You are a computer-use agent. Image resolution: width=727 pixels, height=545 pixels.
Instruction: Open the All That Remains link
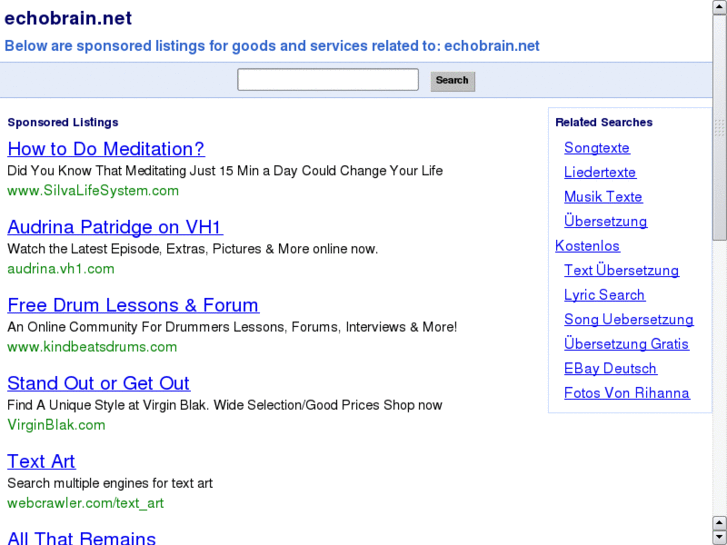pyautogui.click(x=82, y=538)
